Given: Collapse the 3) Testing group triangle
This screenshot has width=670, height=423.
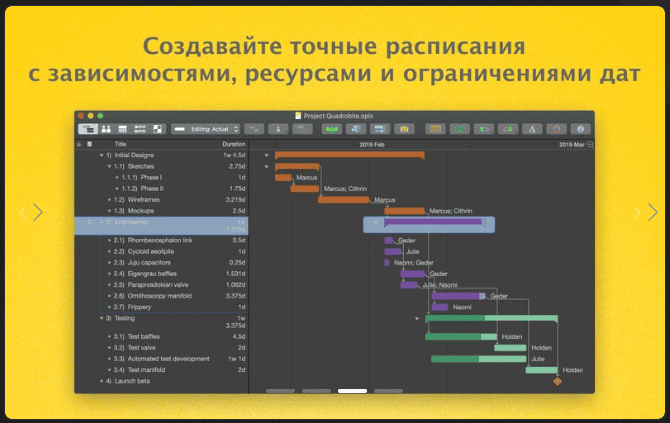Looking at the screenshot, I should [x=101, y=319].
